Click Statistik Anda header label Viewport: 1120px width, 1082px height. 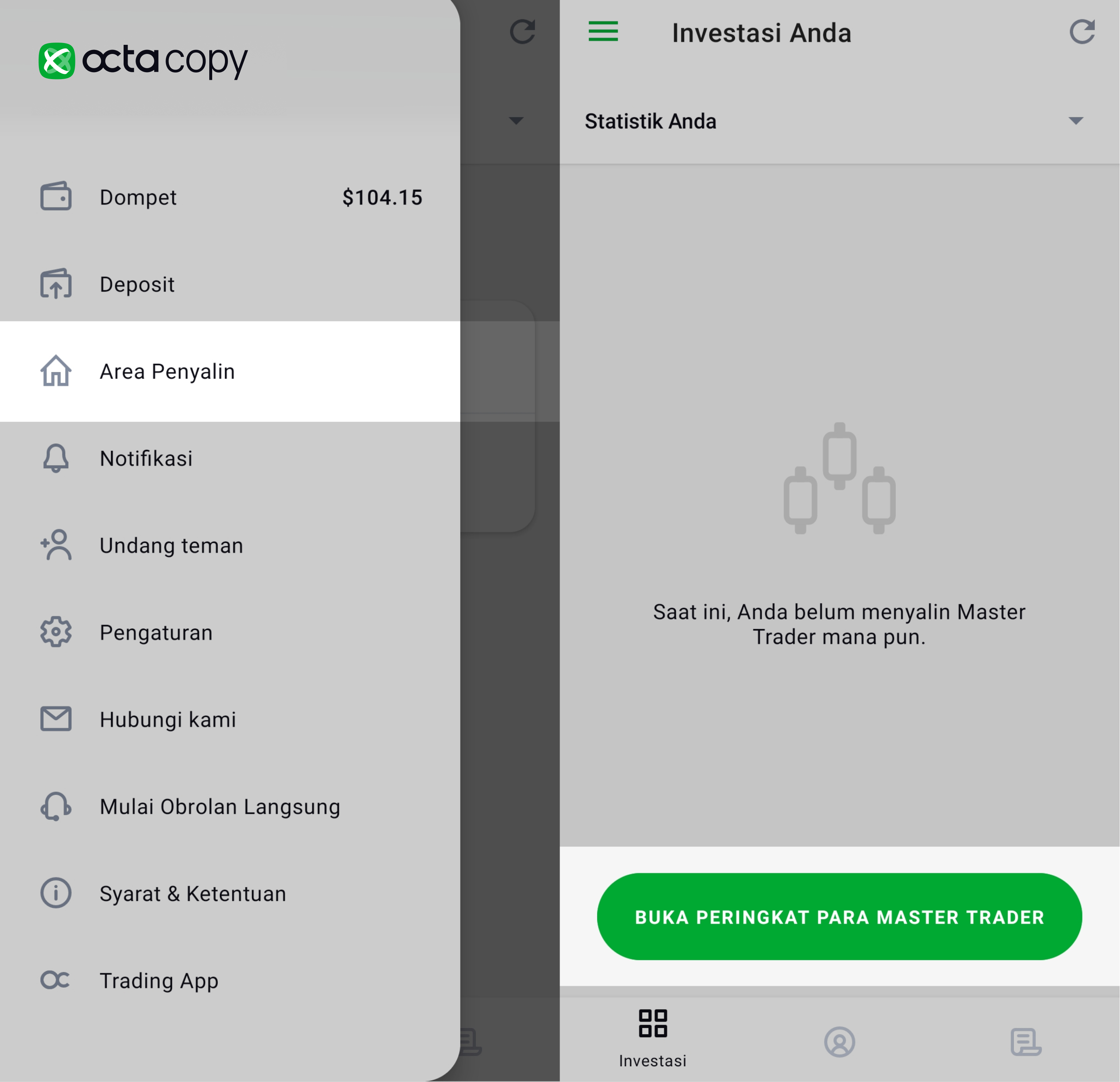(650, 121)
